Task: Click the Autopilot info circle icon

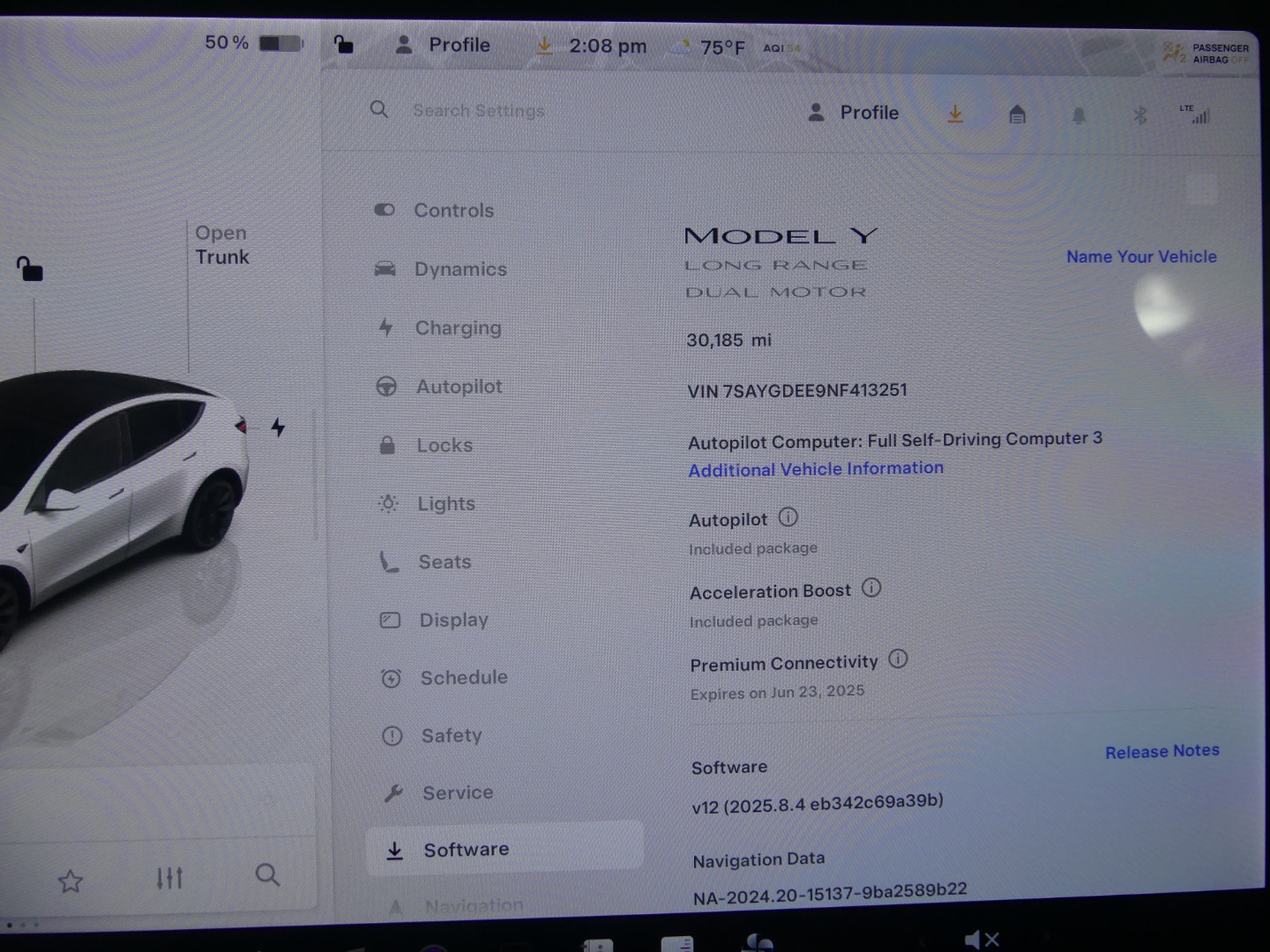Action: tap(788, 517)
